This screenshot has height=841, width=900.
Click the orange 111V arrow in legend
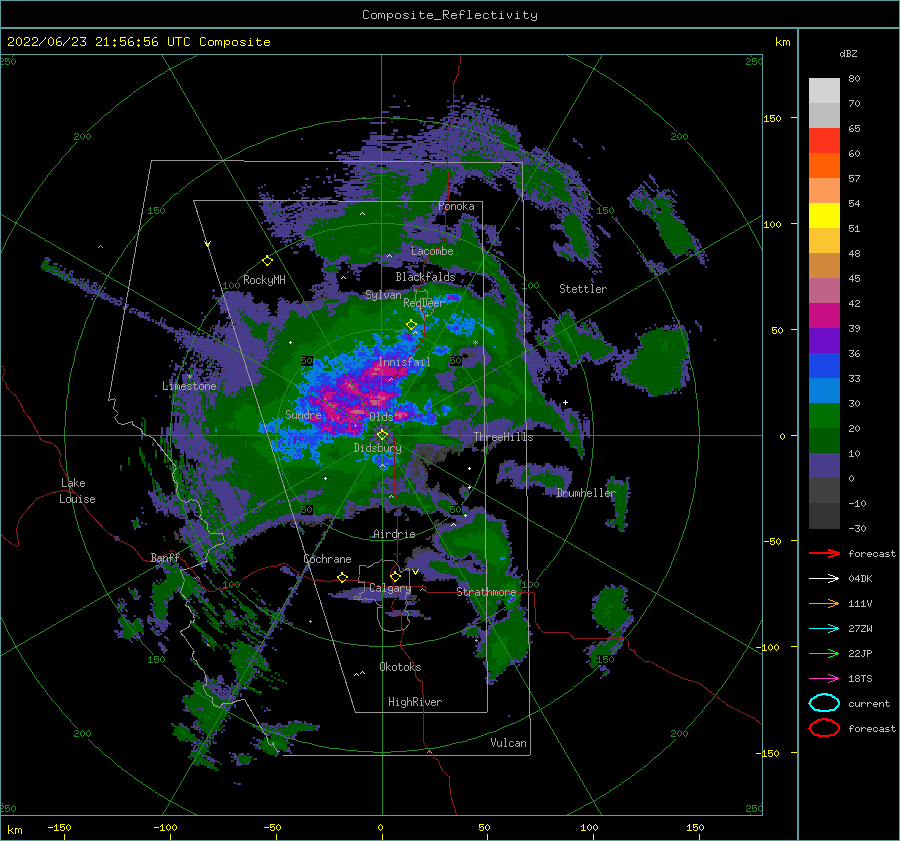tap(824, 603)
